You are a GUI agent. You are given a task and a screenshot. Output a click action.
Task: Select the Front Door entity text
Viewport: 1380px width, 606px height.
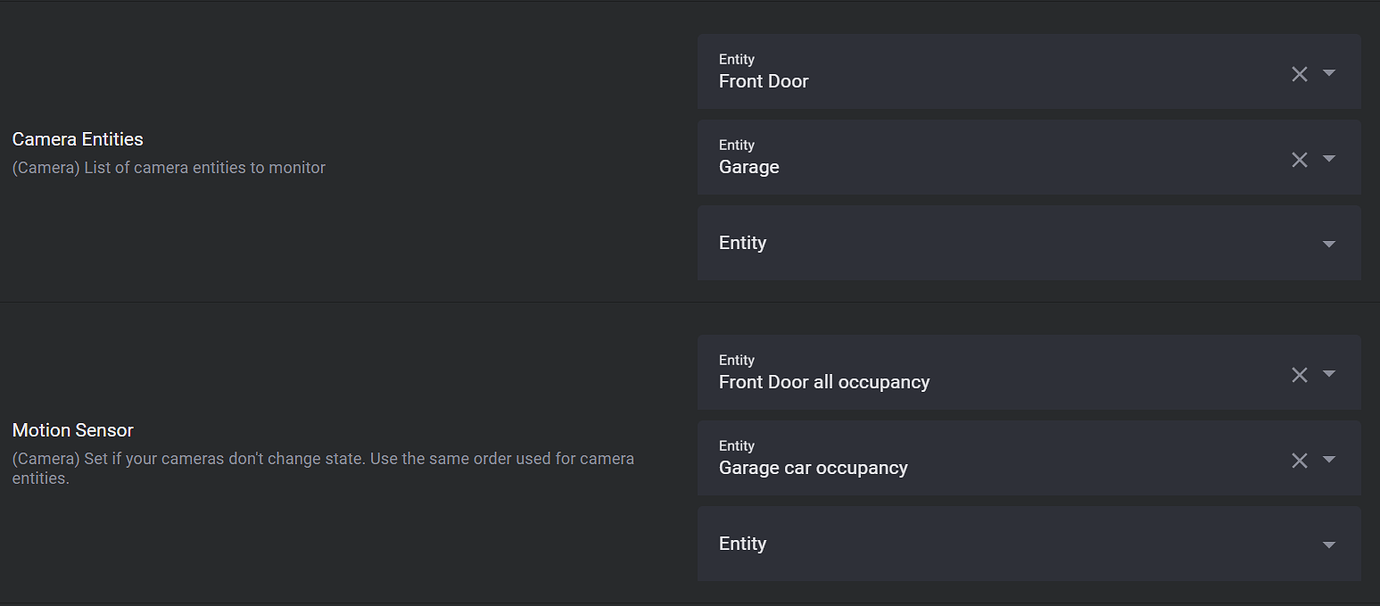click(x=763, y=81)
